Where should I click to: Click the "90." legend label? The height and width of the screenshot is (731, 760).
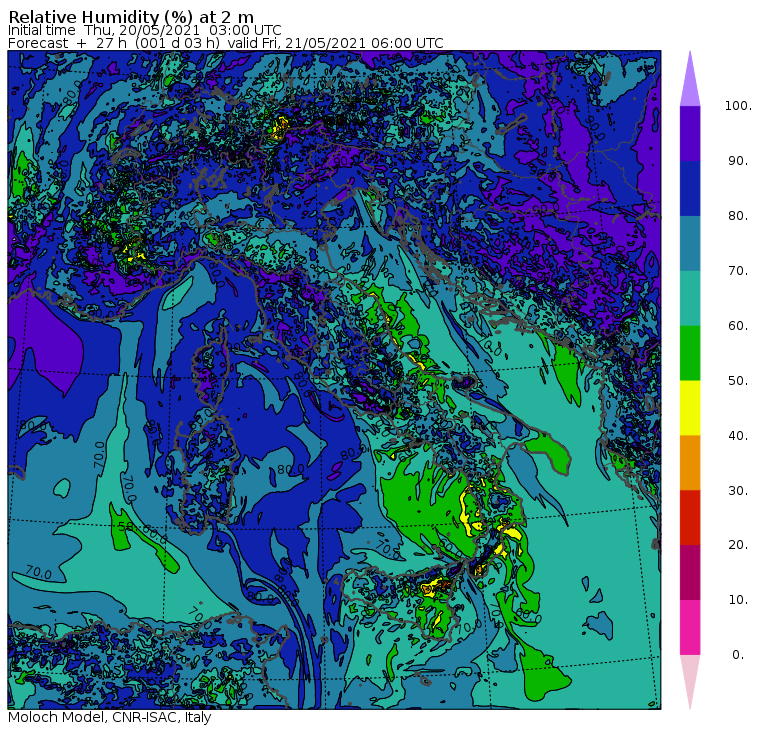pyautogui.click(x=738, y=160)
